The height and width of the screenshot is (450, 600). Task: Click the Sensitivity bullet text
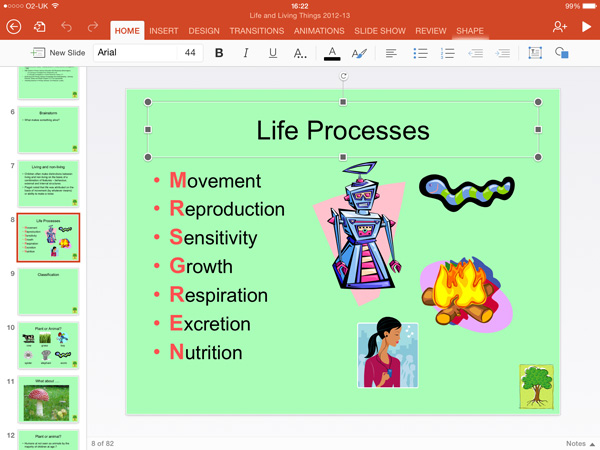coord(214,237)
